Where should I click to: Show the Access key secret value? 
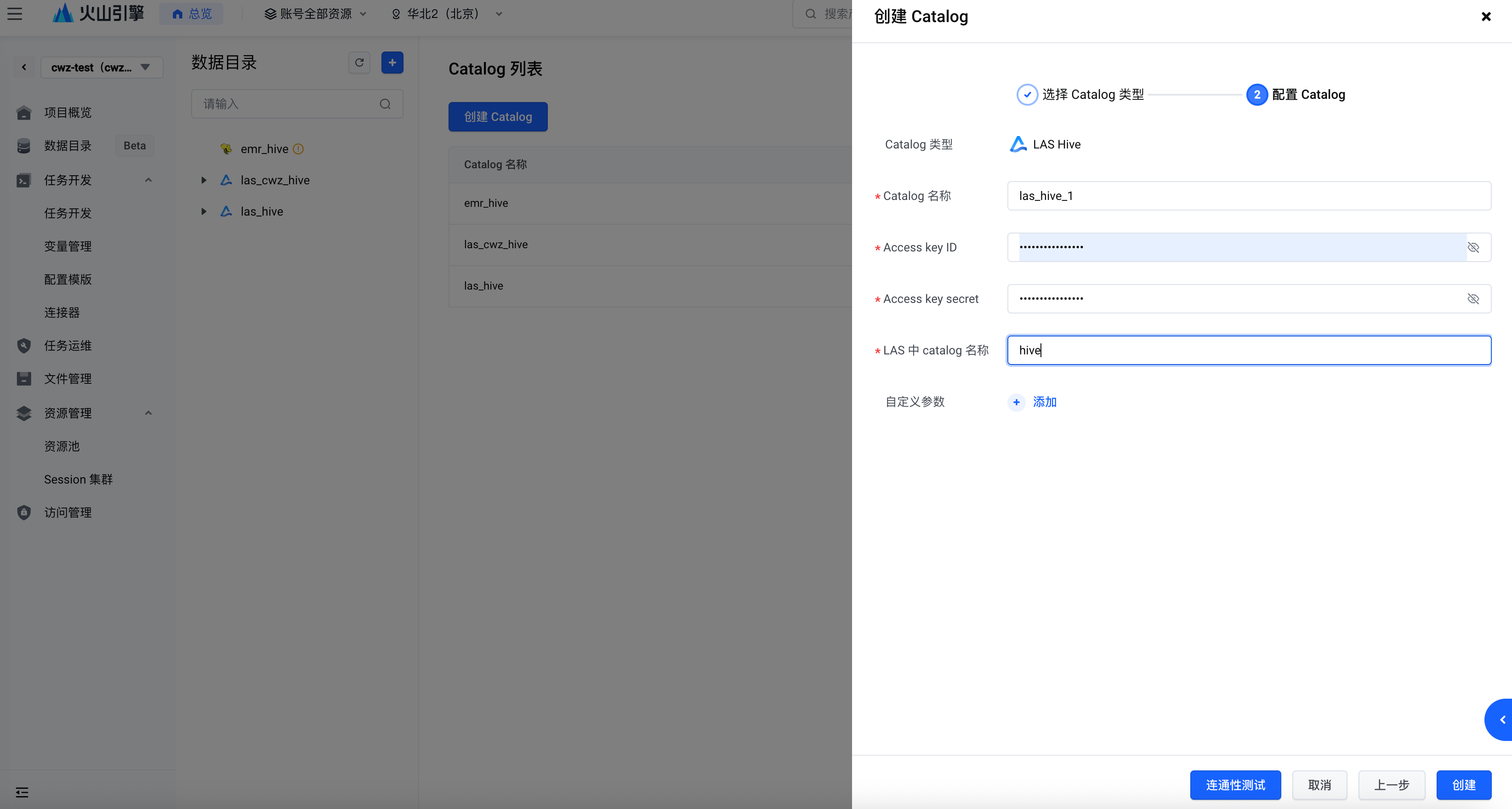1472,299
